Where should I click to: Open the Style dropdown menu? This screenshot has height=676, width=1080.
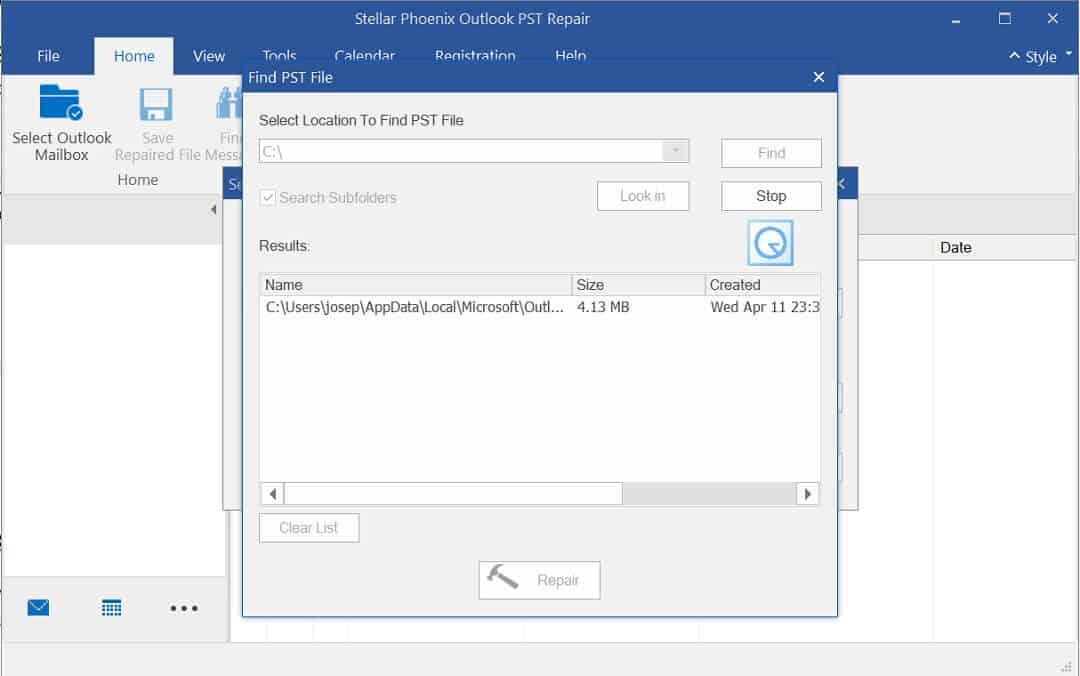(x=1068, y=53)
